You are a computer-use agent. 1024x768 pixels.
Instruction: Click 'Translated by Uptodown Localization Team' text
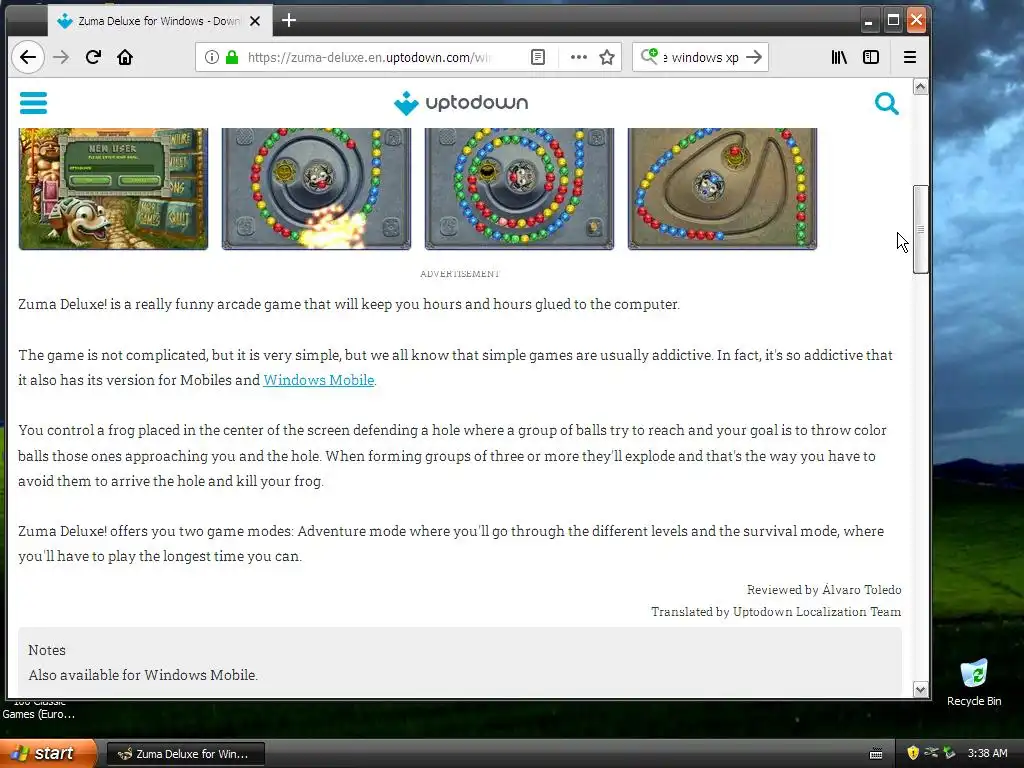point(776,612)
